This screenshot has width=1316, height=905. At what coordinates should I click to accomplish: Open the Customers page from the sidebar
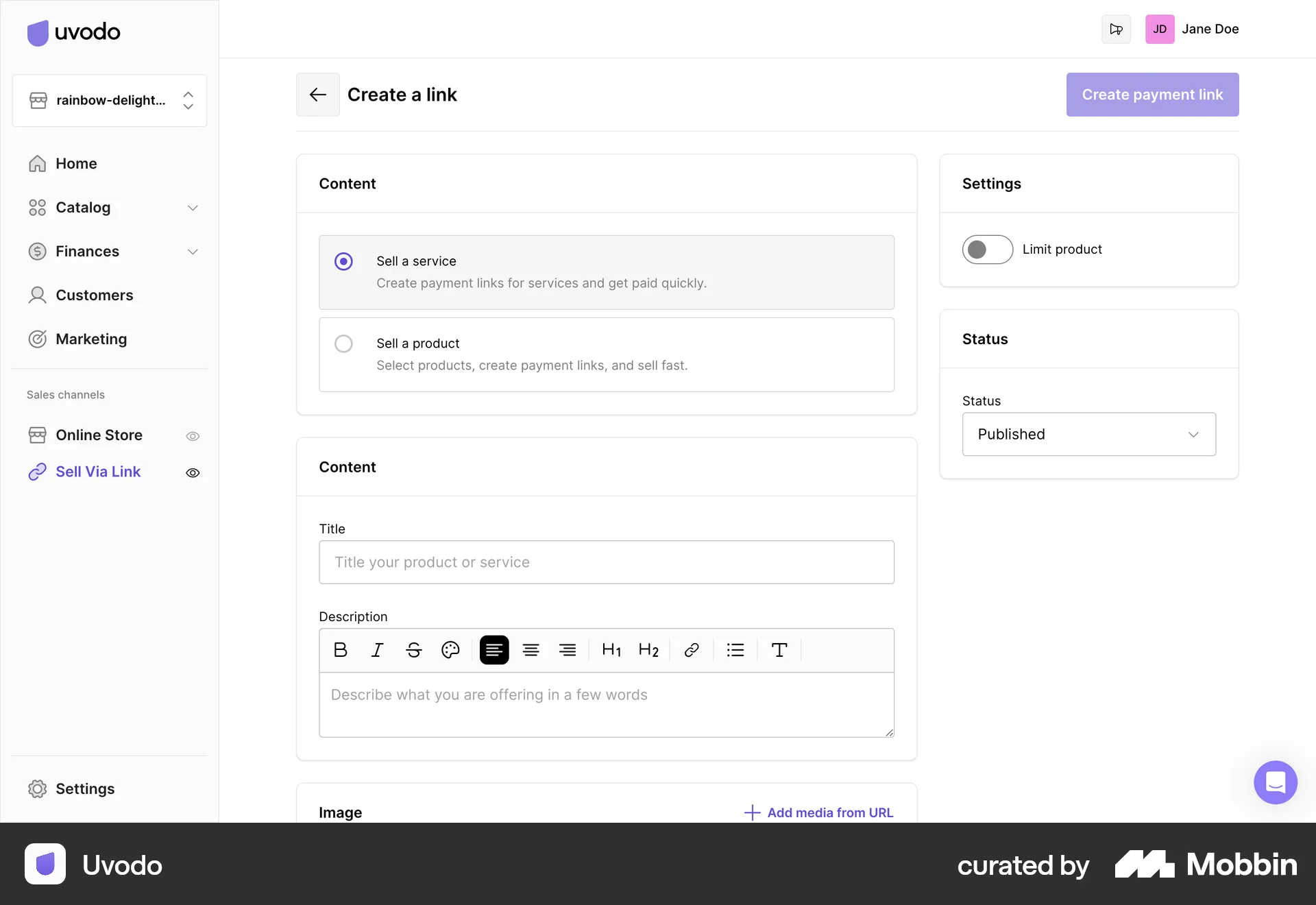[x=94, y=295]
